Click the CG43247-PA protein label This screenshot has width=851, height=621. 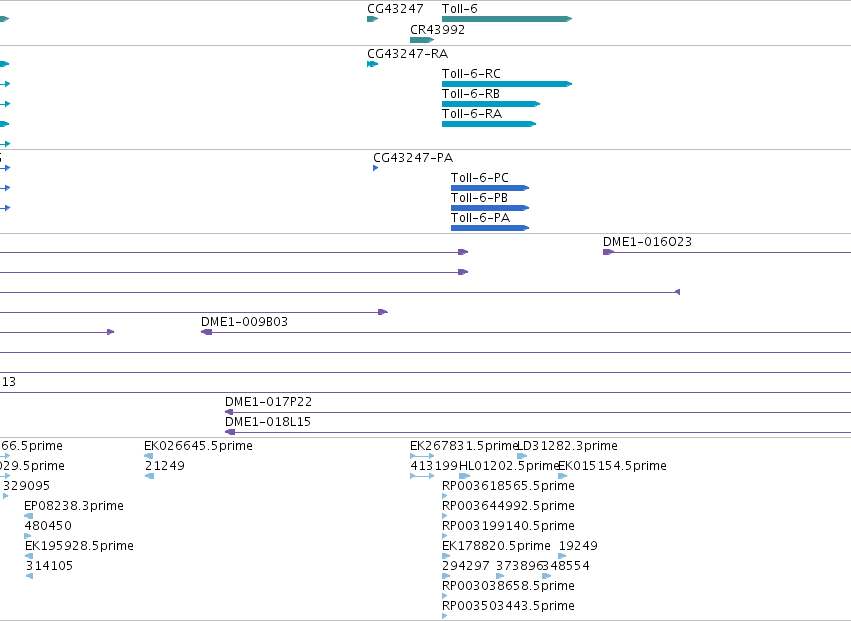[413, 158]
